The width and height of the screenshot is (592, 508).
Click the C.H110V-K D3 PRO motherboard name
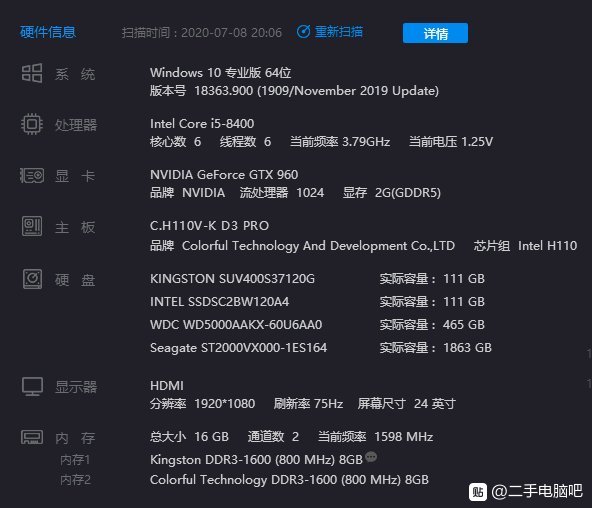[209, 226]
